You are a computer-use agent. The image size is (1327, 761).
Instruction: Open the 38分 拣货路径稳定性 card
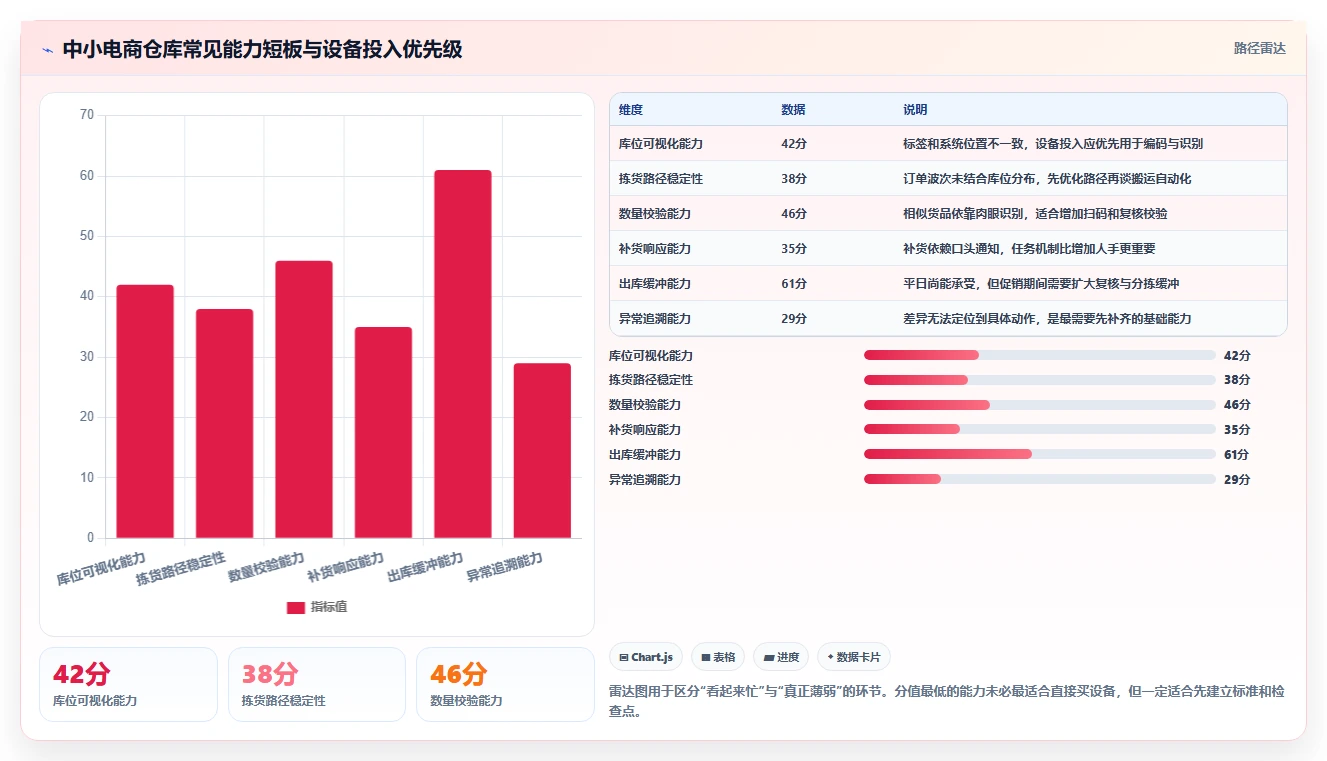317,684
